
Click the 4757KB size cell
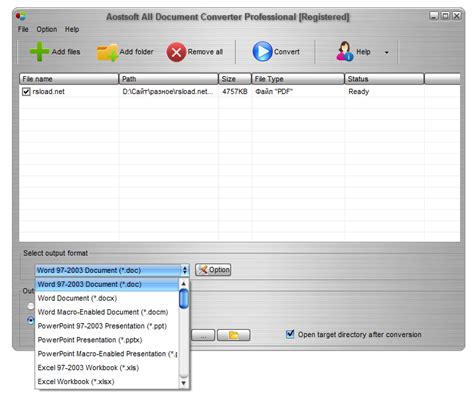point(235,92)
